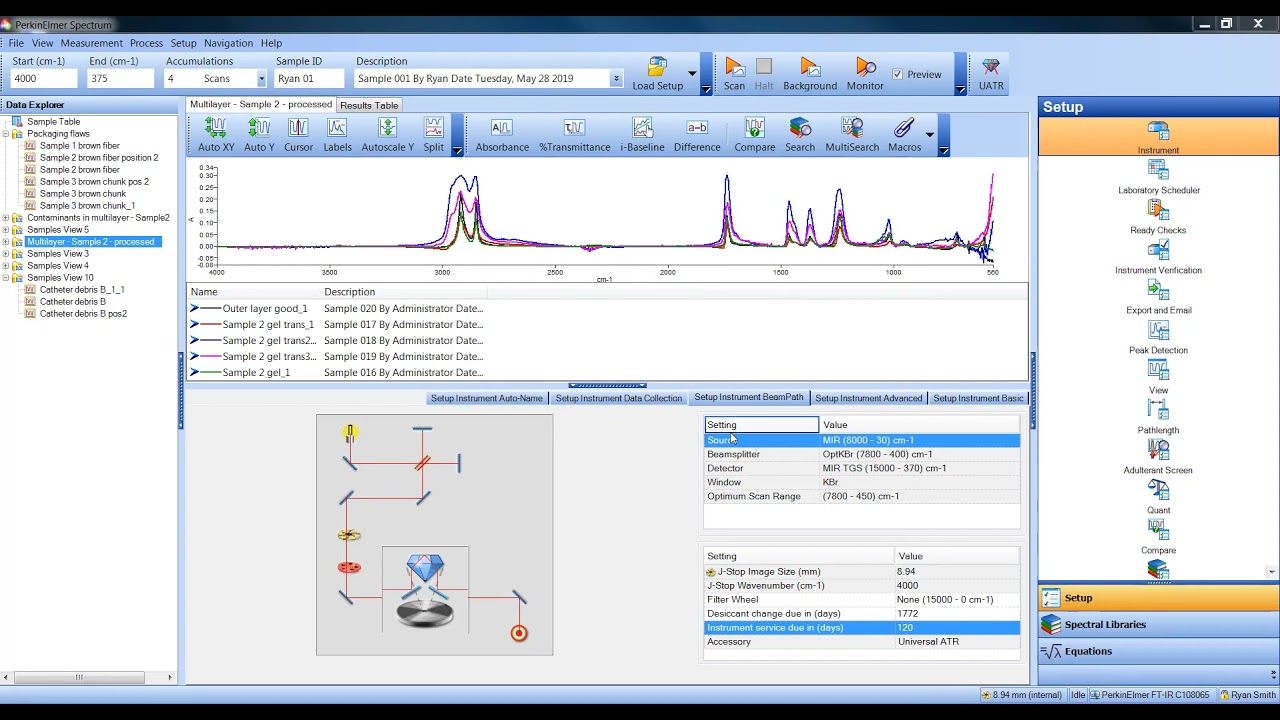Convert spectrum to %Transmittance

[574, 135]
